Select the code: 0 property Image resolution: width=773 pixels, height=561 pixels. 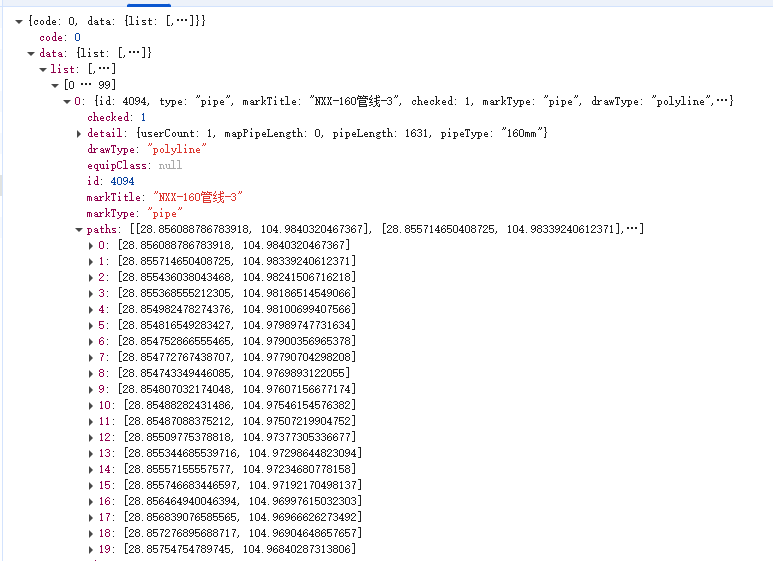60,37
